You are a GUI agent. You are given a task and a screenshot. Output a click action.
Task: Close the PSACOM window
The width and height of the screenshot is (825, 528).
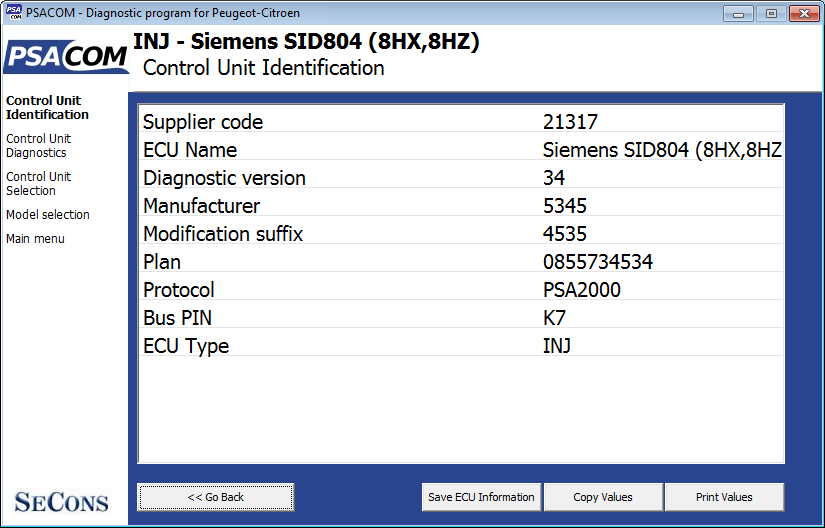pyautogui.click(x=804, y=14)
